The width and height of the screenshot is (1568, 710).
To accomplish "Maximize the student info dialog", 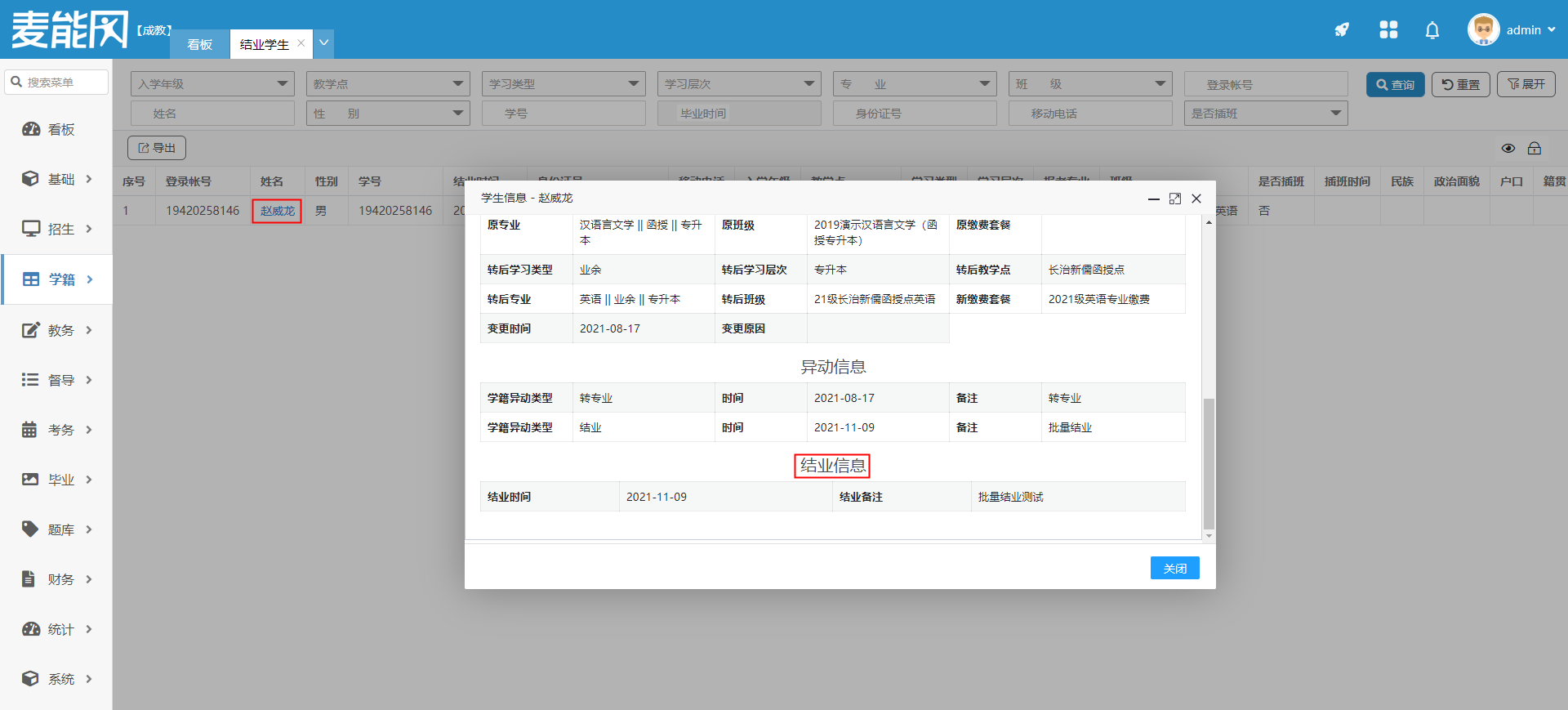I will (x=1174, y=199).
